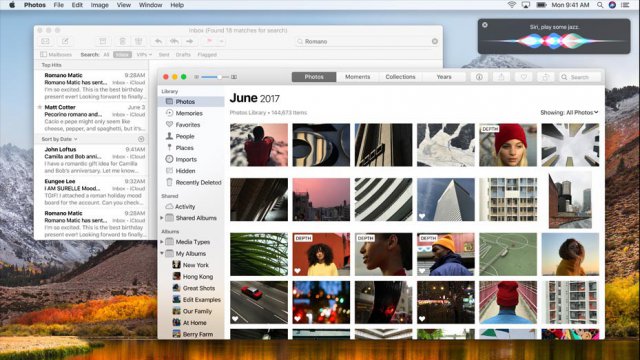This screenshot has width=640, height=360.
Task: Close the Siri panel
Action: [484, 25]
